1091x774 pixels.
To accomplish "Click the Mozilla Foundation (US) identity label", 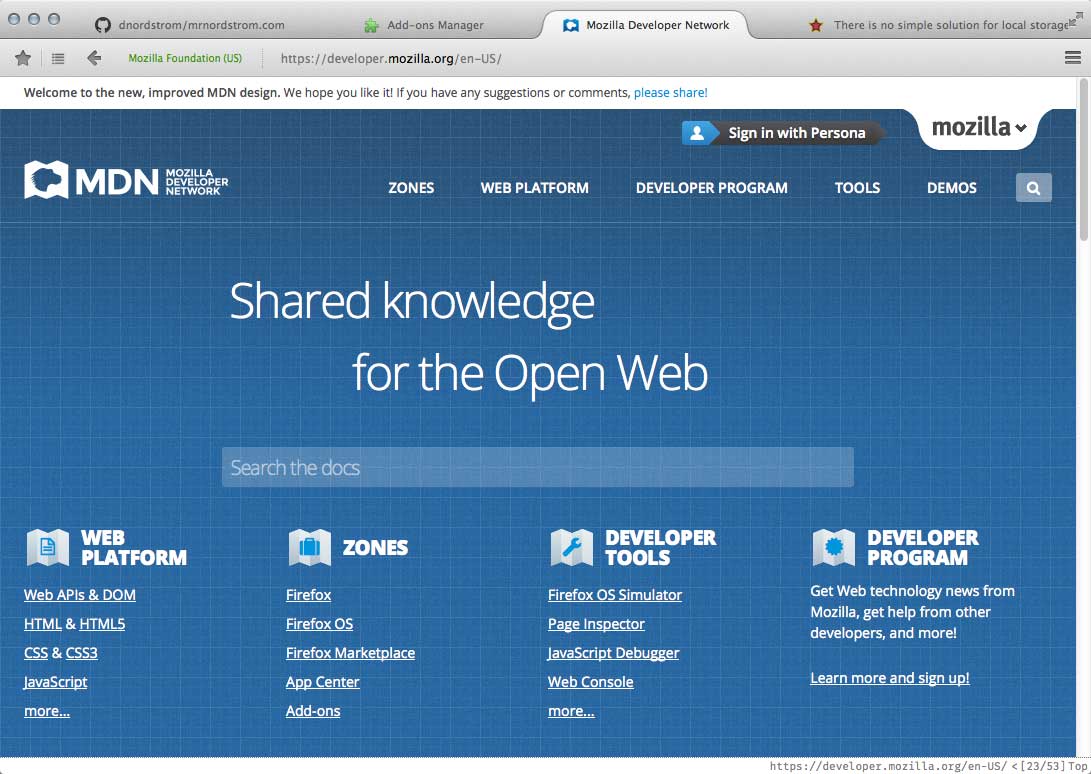I will click(185, 58).
